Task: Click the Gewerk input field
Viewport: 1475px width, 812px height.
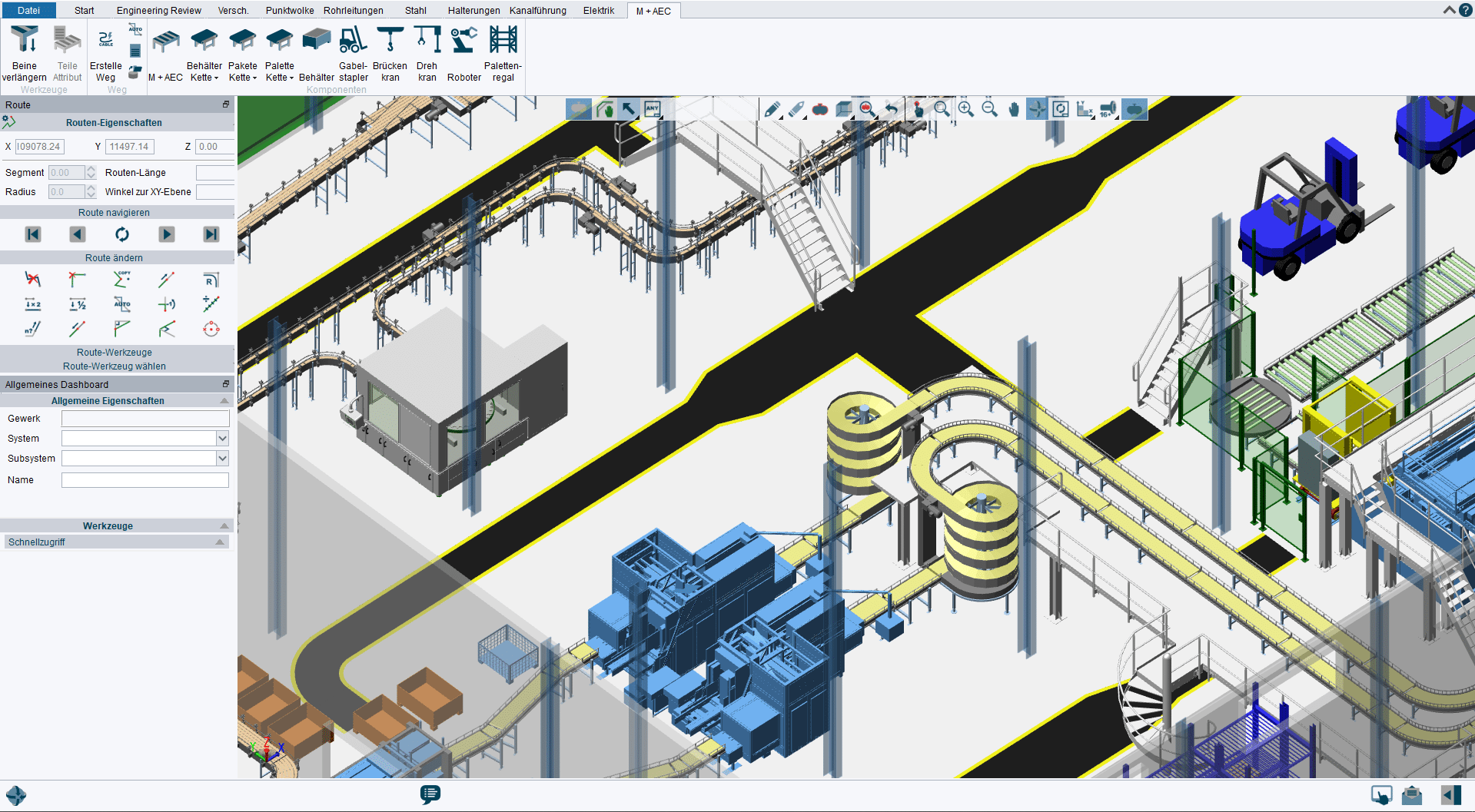Action: tap(145, 419)
